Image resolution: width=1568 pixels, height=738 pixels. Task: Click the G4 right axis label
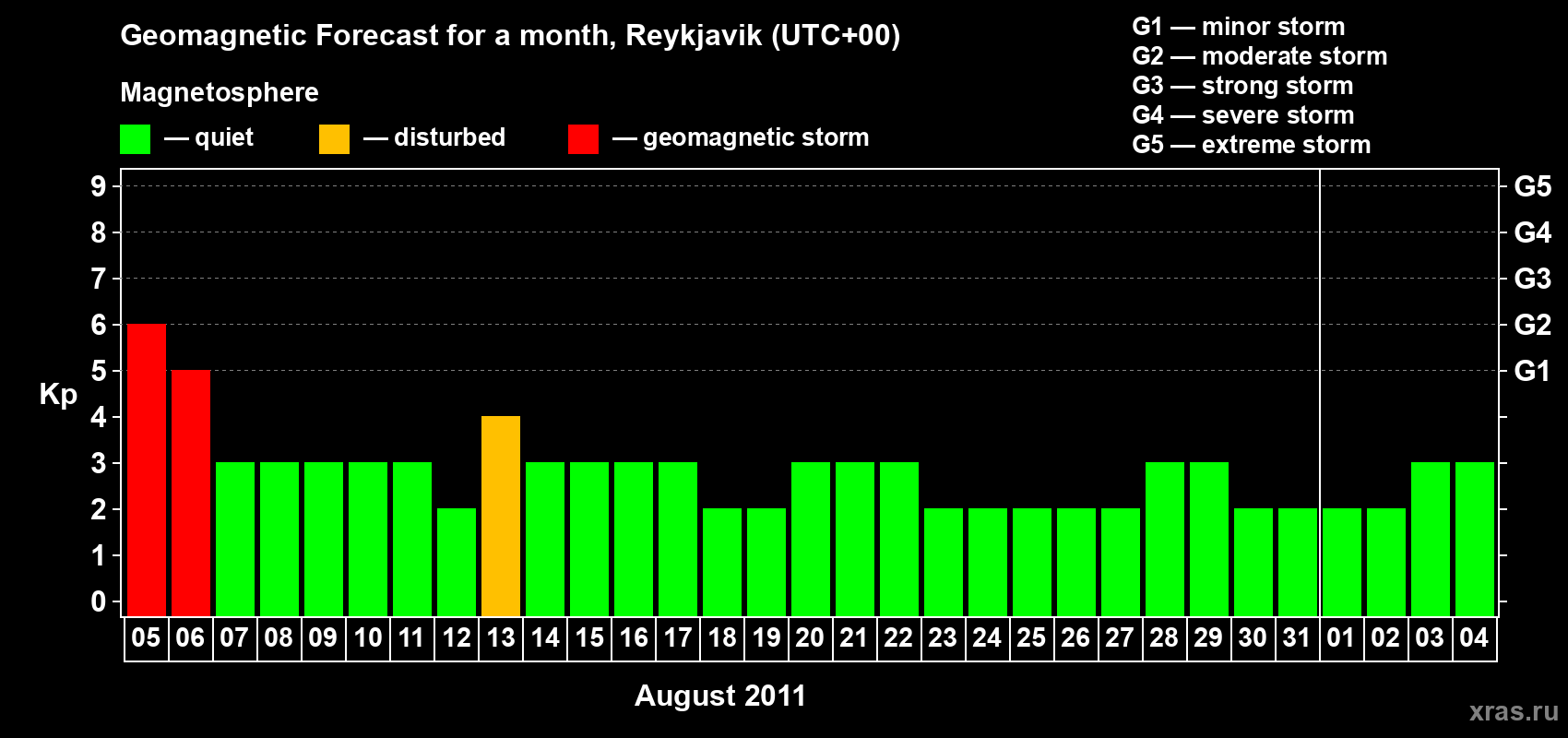pyautogui.click(x=1533, y=232)
